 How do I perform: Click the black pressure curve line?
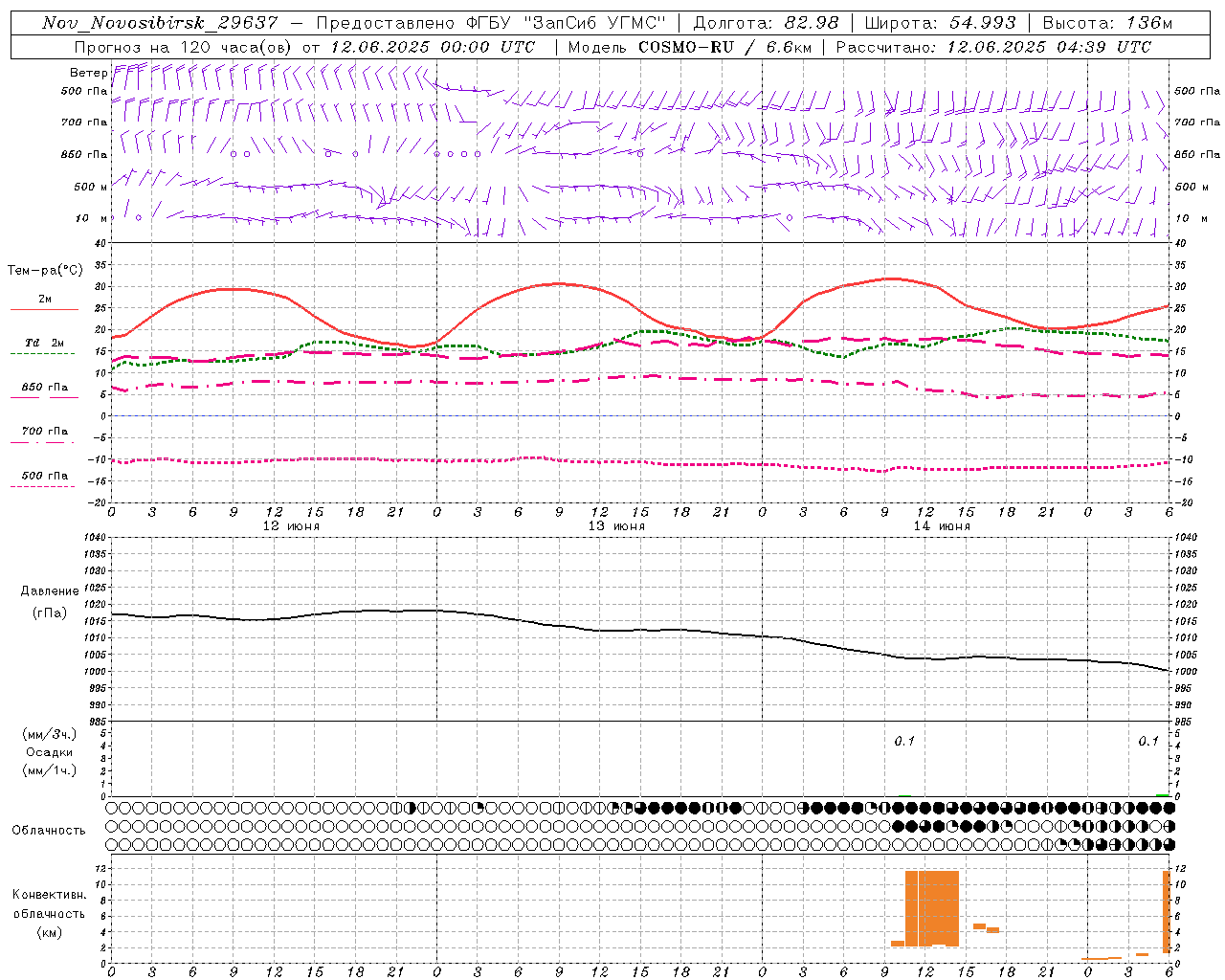[639, 630]
